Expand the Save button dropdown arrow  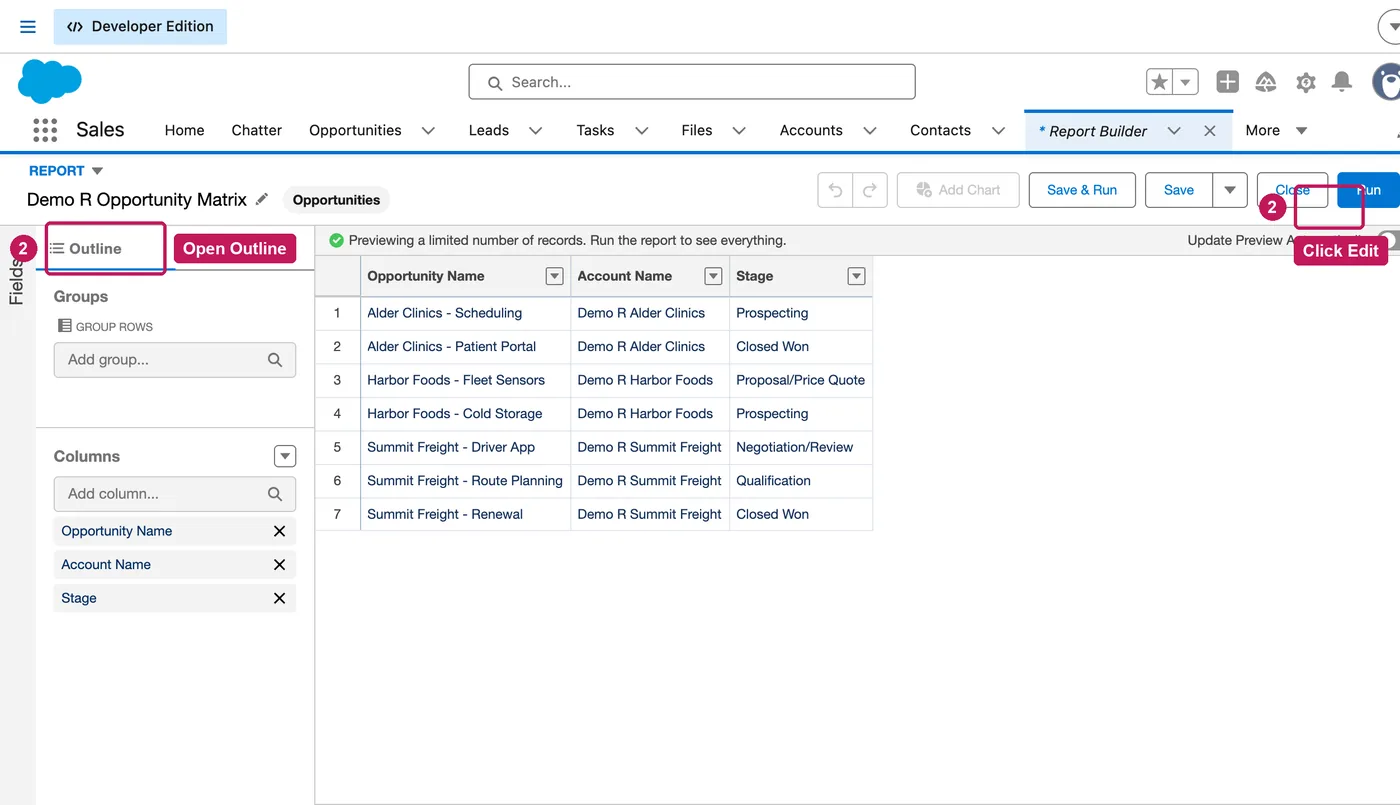[1229, 190]
